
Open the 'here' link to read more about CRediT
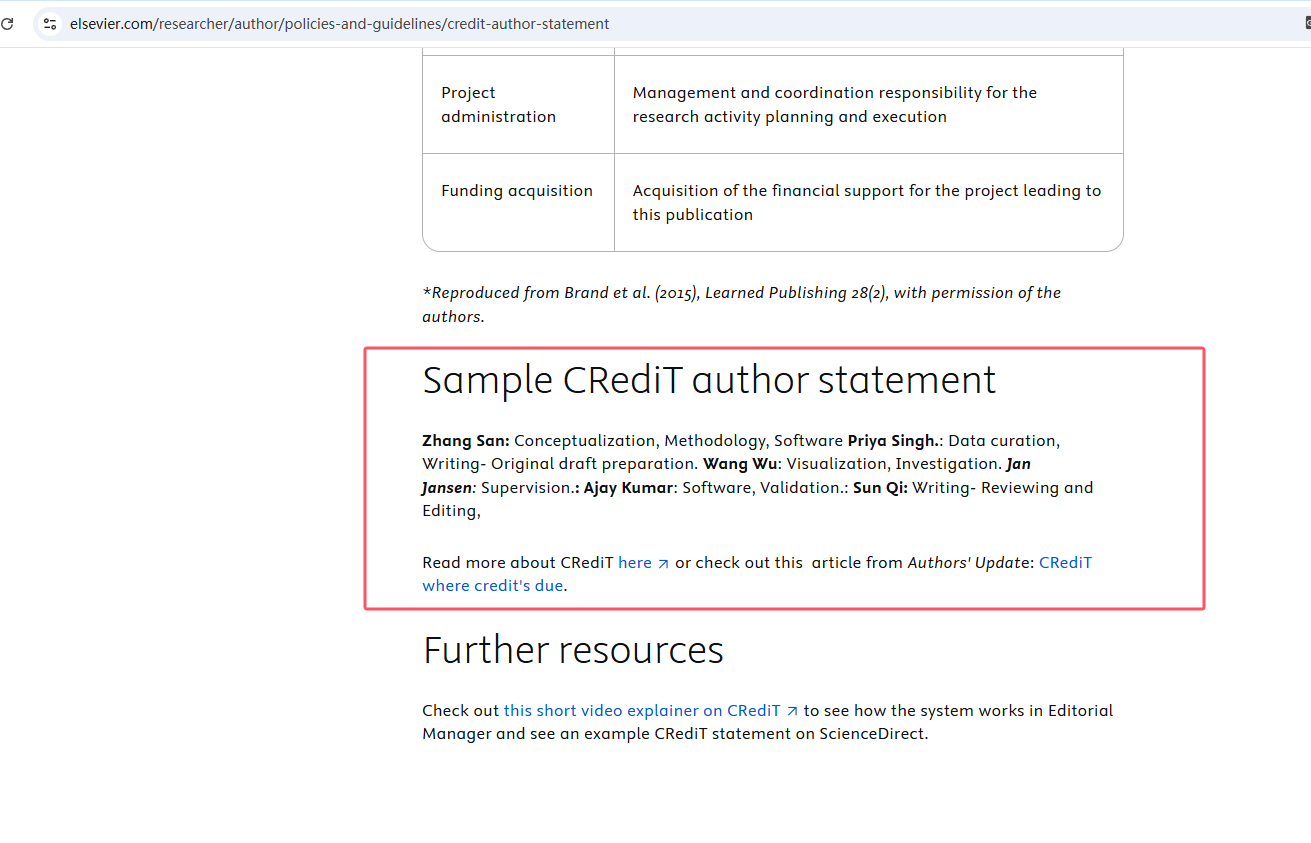(632, 562)
